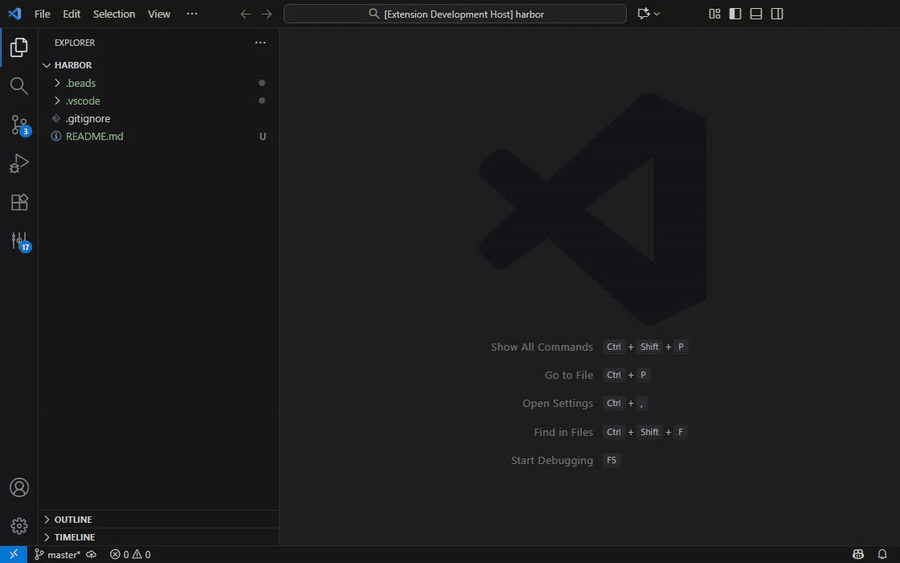
Task: Open Source Control view with 3 changes
Action: [x=19, y=125]
